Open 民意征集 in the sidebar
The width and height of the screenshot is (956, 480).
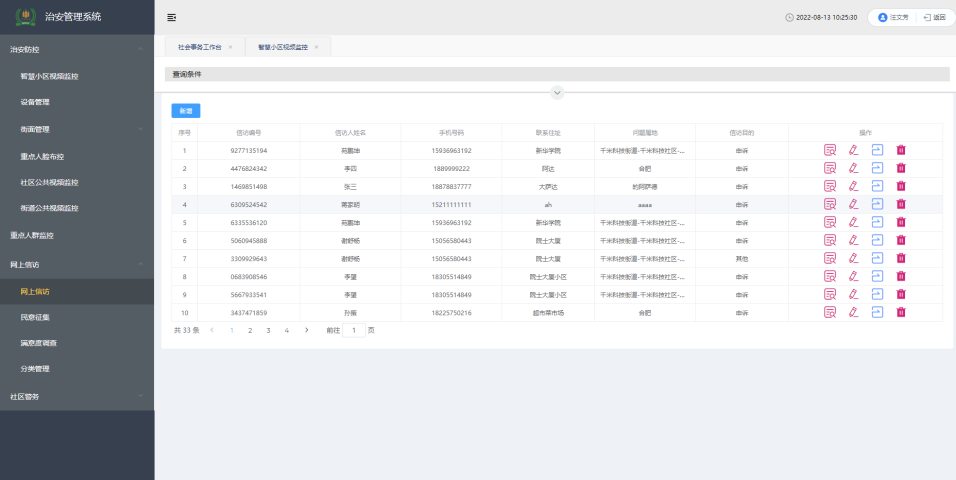tap(35, 317)
